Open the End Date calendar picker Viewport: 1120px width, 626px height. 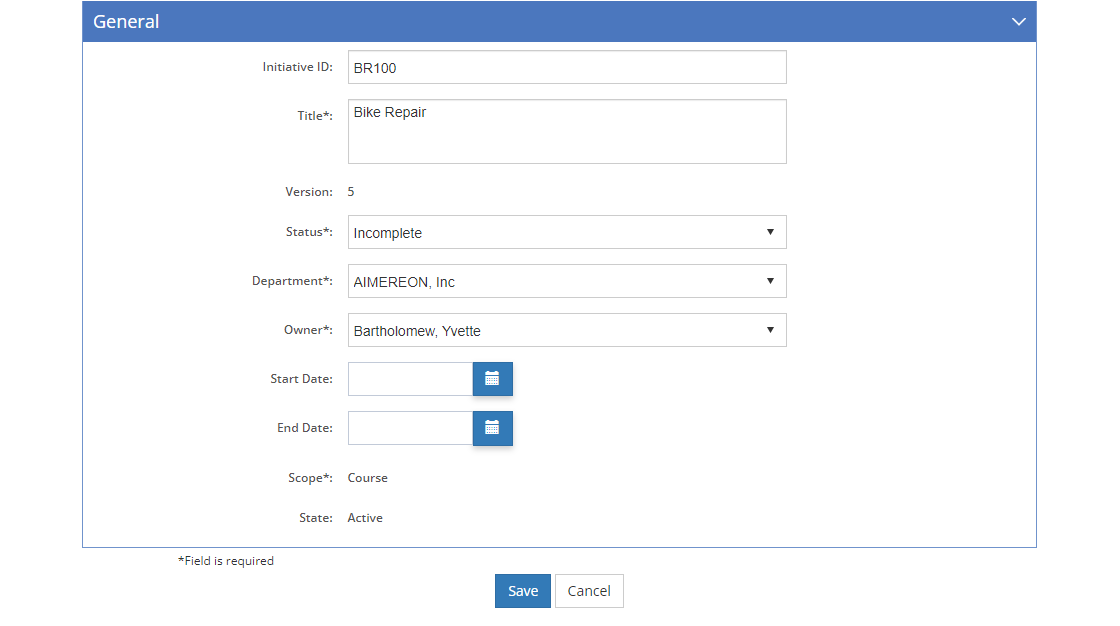coord(492,428)
